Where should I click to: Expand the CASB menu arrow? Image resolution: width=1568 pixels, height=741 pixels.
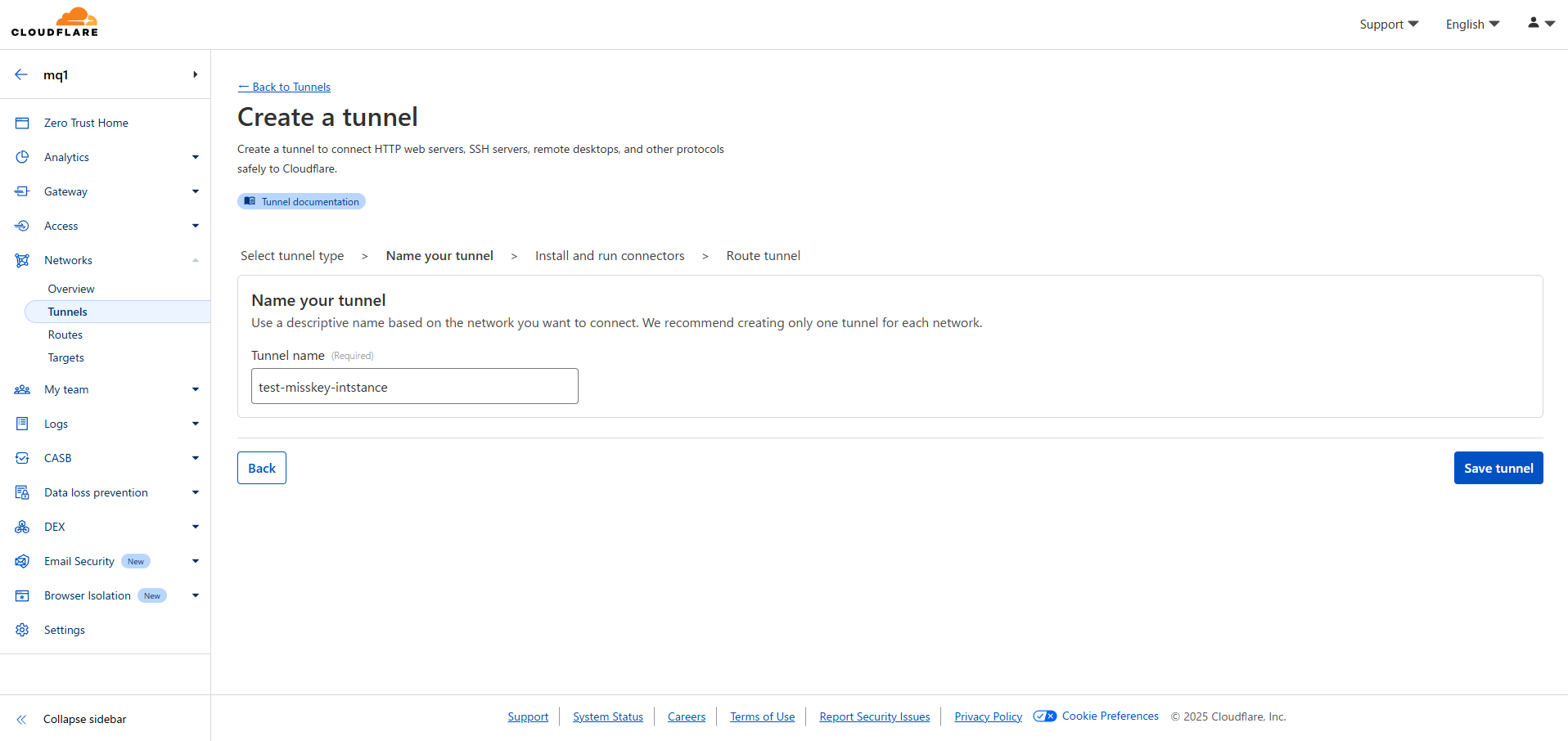tap(196, 458)
